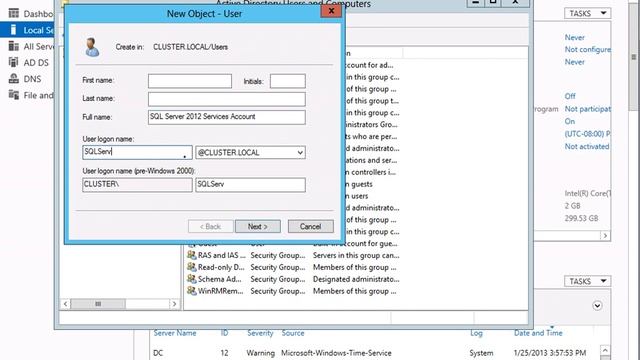Click the Last name input field
Screen dimensions: 640x360
pyautogui.click(x=227, y=99)
